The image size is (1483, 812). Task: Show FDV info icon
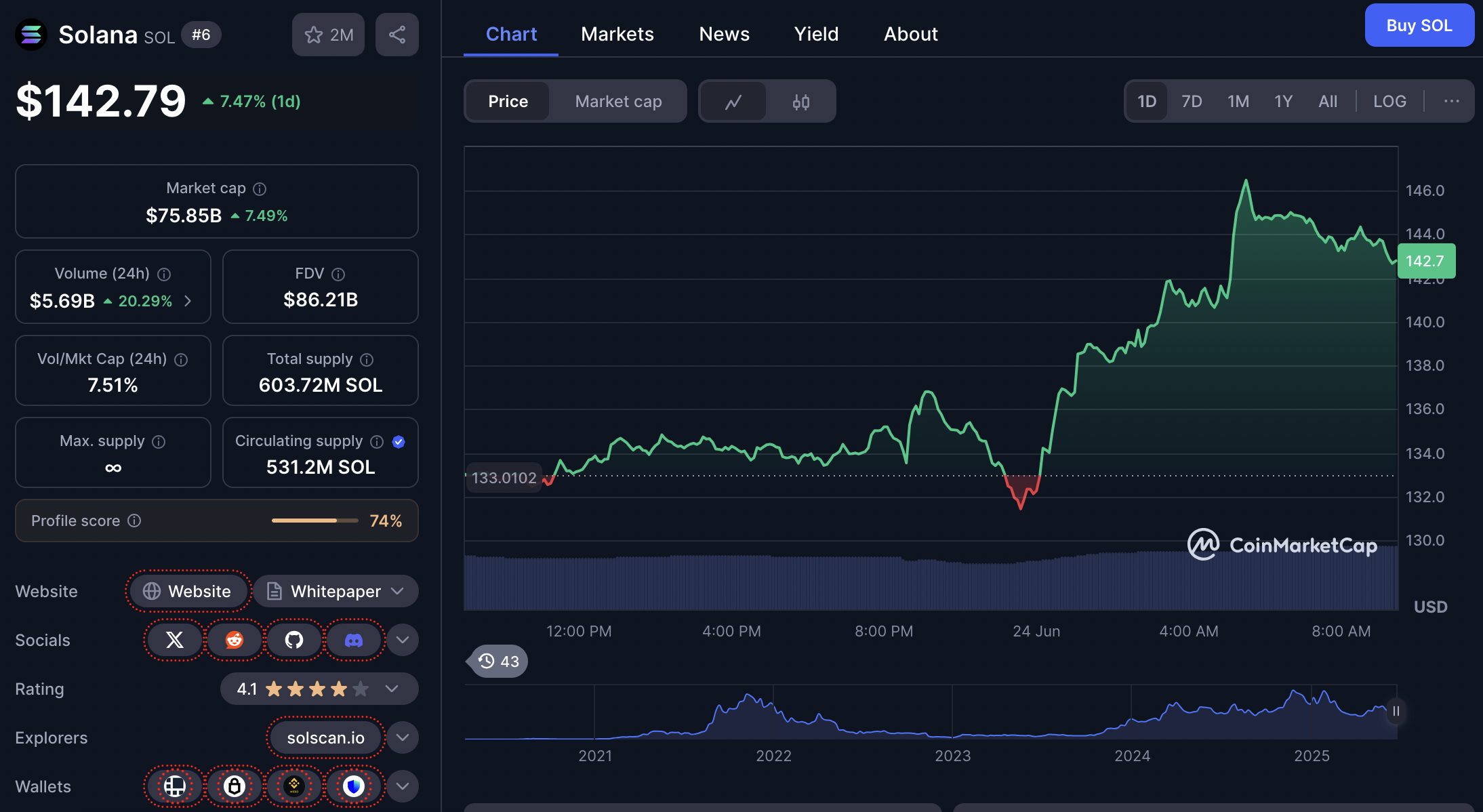[338, 275]
